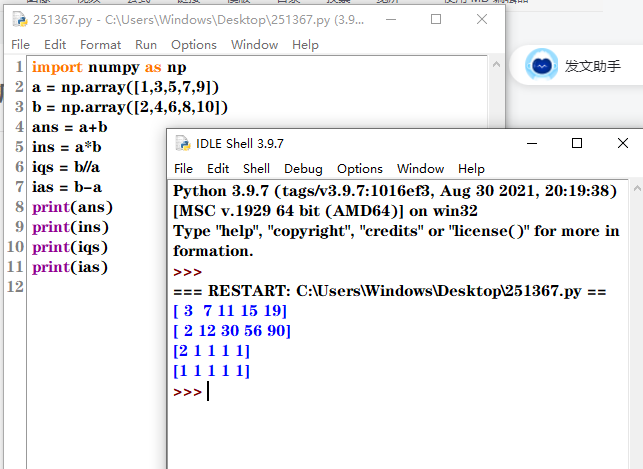Open the Window menu in IDLE Shell

tap(420, 168)
